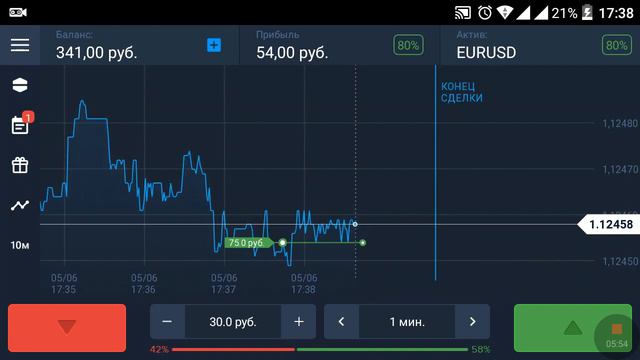Increase trade amount with plus button
This screenshot has height=360, width=640.
click(x=299, y=322)
